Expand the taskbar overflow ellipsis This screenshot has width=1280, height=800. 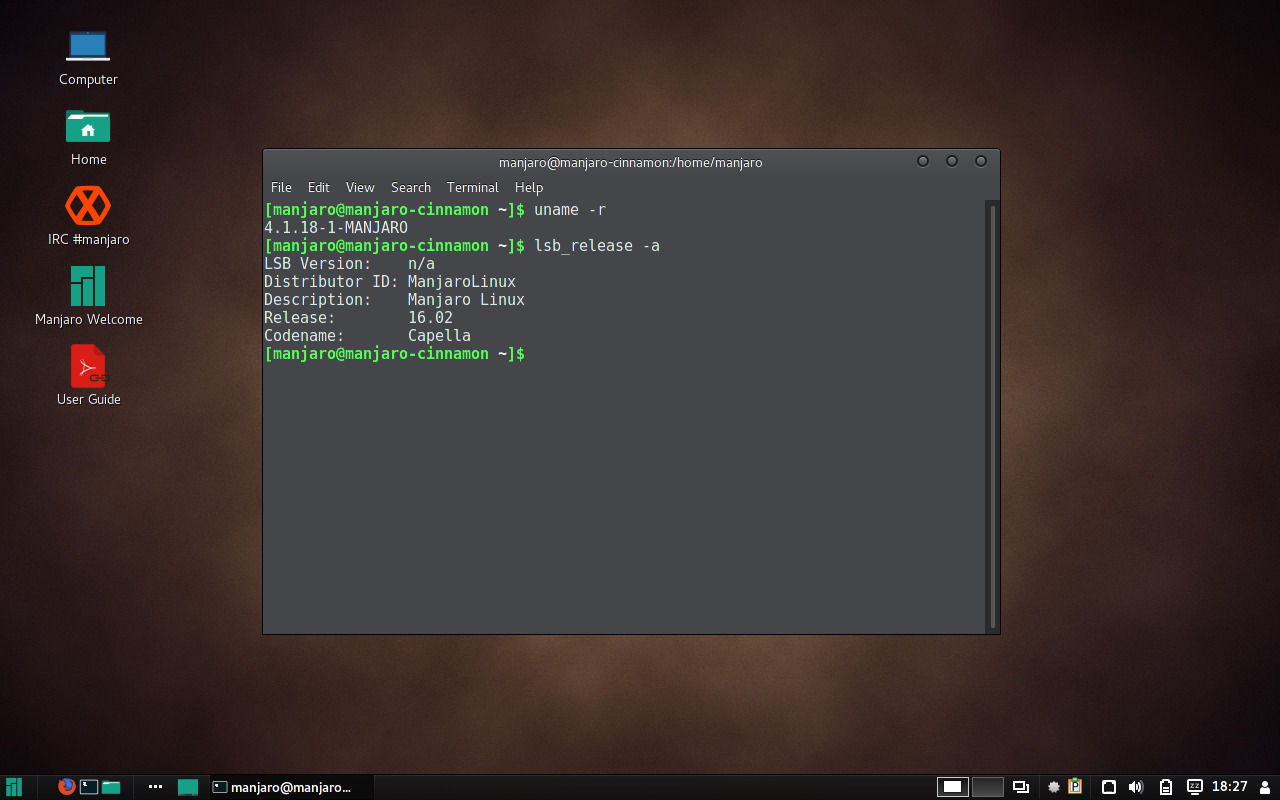click(x=155, y=787)
